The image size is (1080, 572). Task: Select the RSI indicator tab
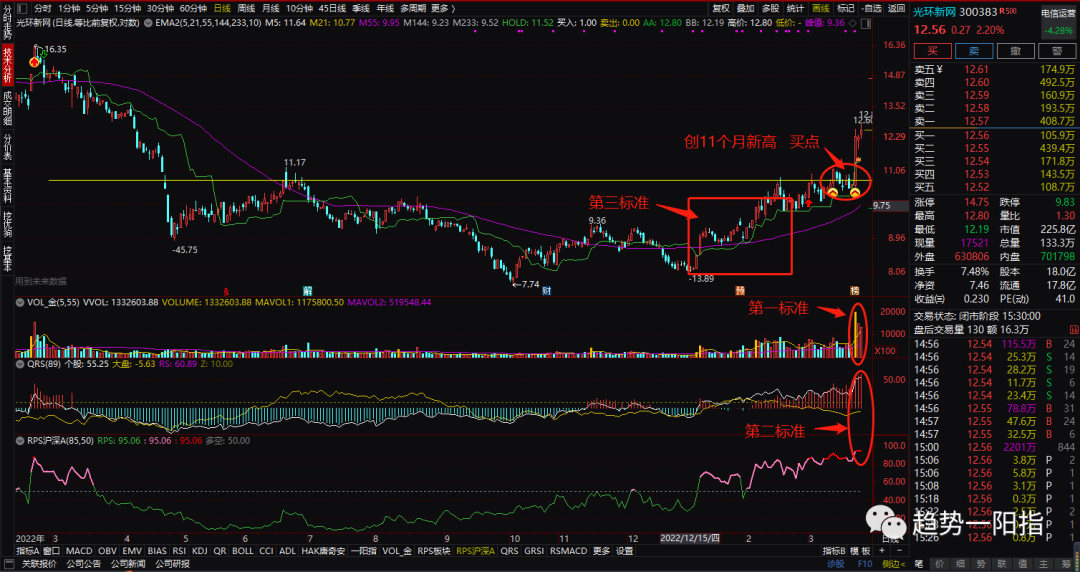point(179,551)
